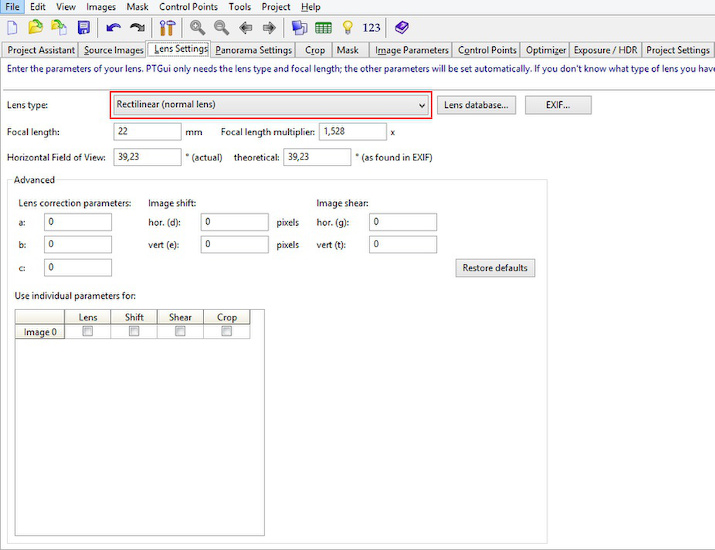Go to the Optimizer tab
715x550 pixels.
tap(546, 50)
